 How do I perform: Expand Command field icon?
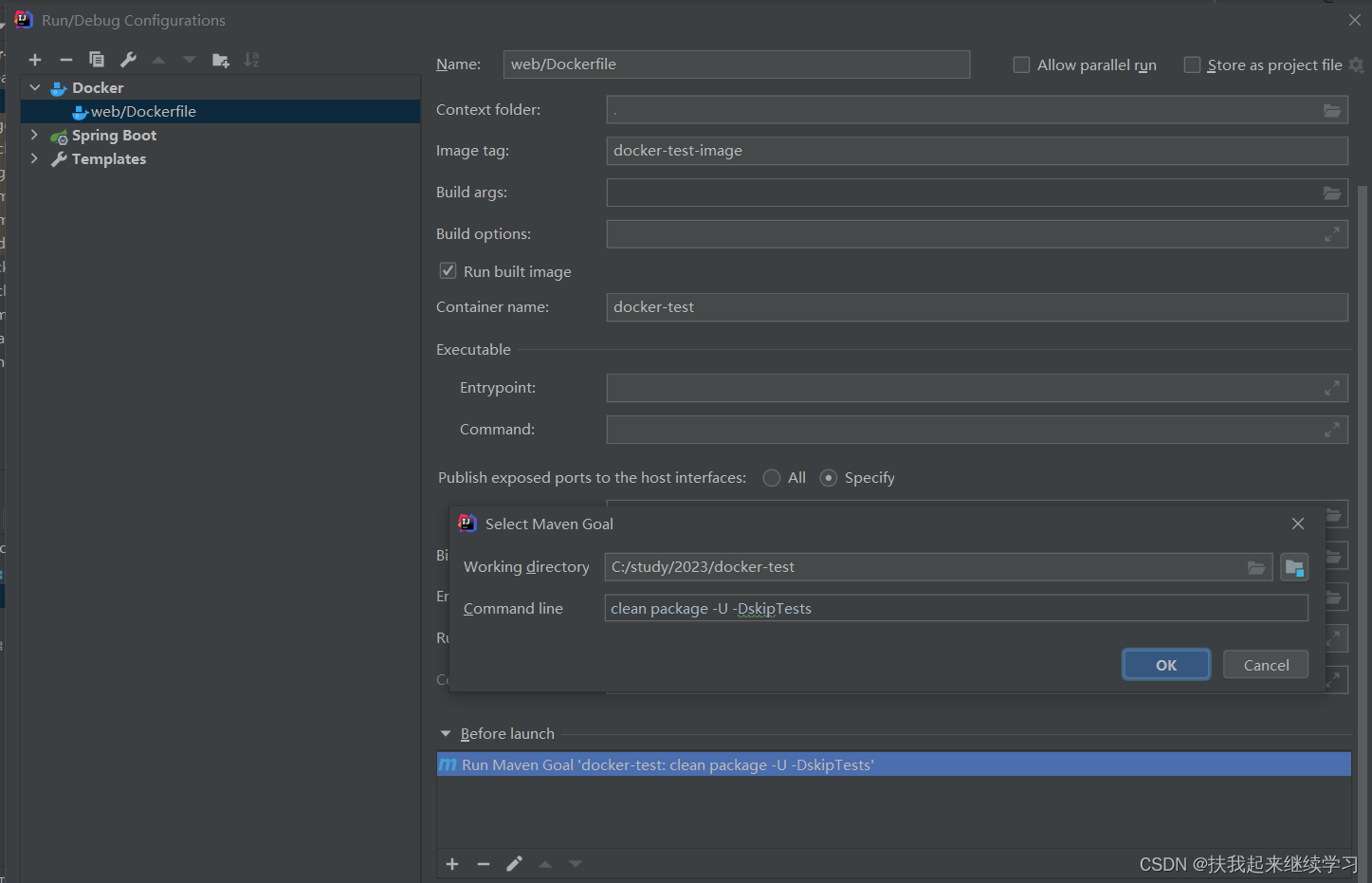click(1332, 430)
